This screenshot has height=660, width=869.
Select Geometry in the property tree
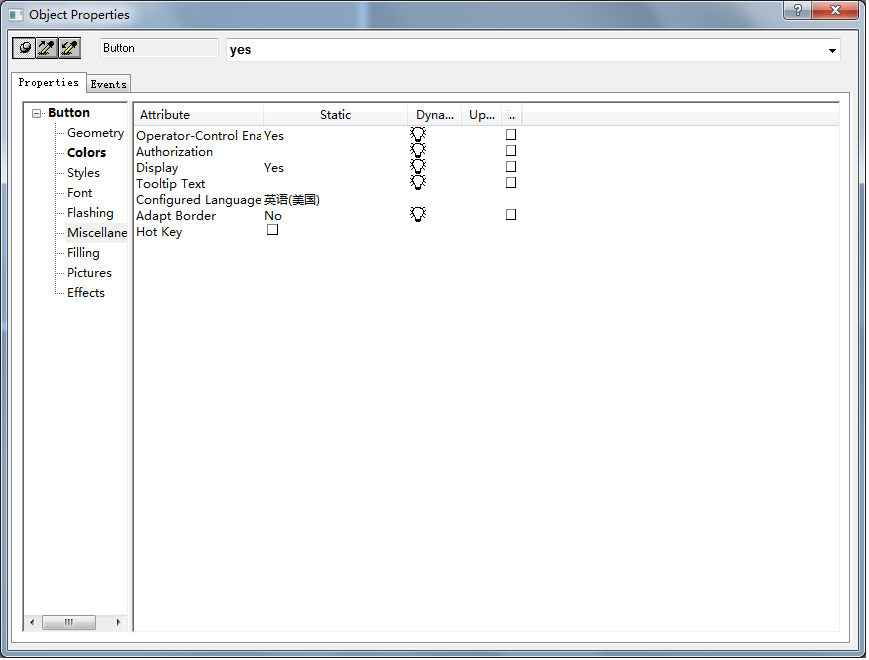(95, 133)
